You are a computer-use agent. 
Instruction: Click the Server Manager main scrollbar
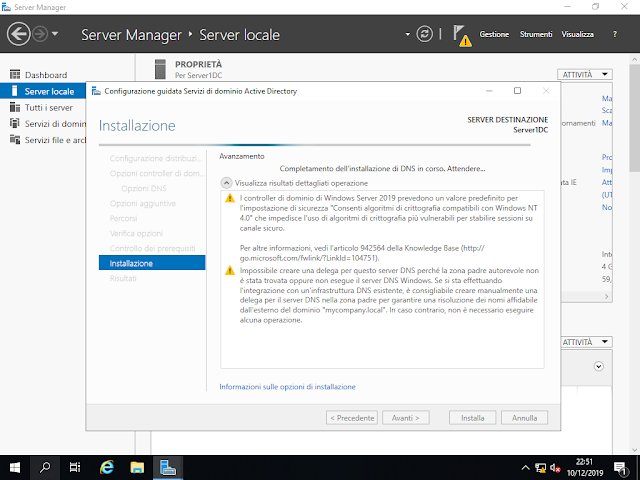634,116
